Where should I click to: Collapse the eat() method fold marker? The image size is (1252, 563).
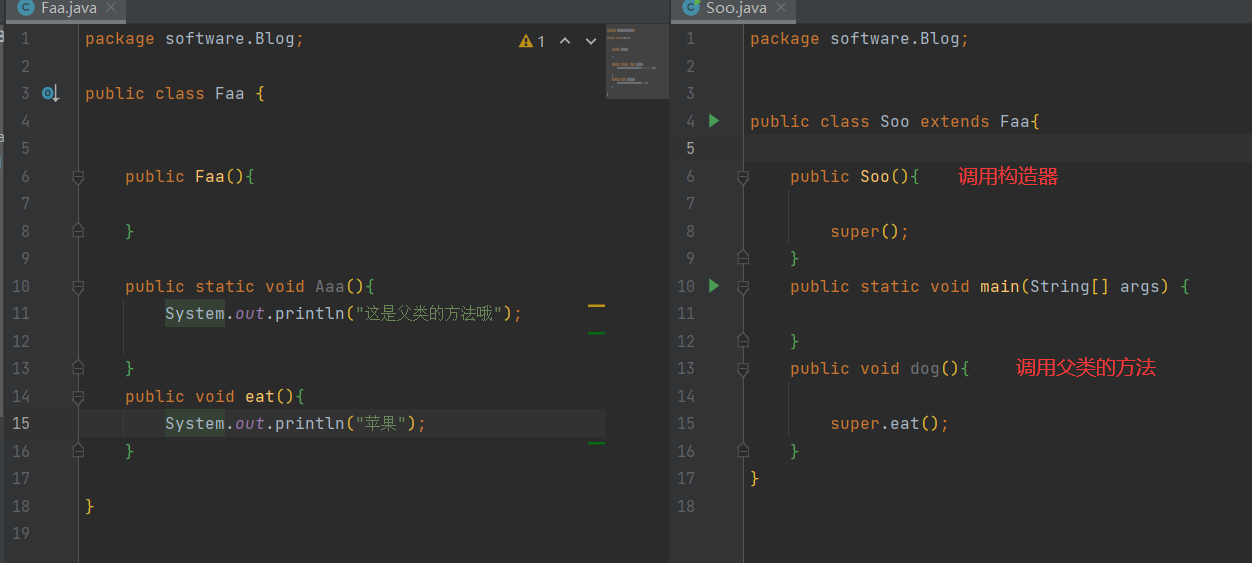[x=78, y=397]
